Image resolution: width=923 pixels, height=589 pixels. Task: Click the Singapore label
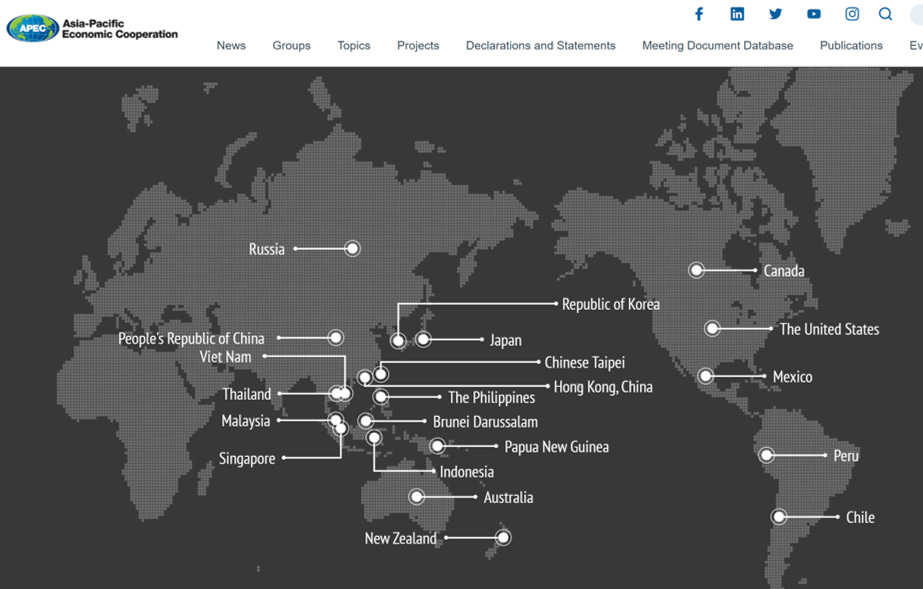tap(247, 458)
